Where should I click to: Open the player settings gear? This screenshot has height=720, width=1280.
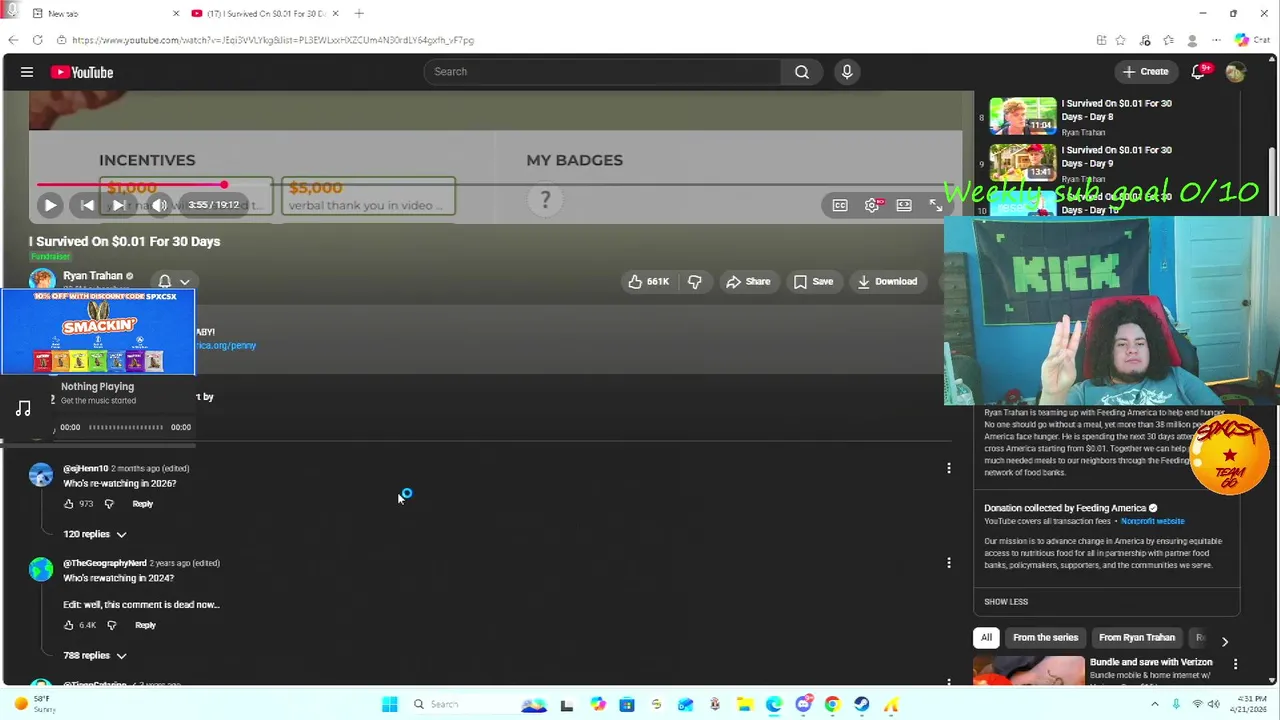pyautogui.click(x=872, y=205)
